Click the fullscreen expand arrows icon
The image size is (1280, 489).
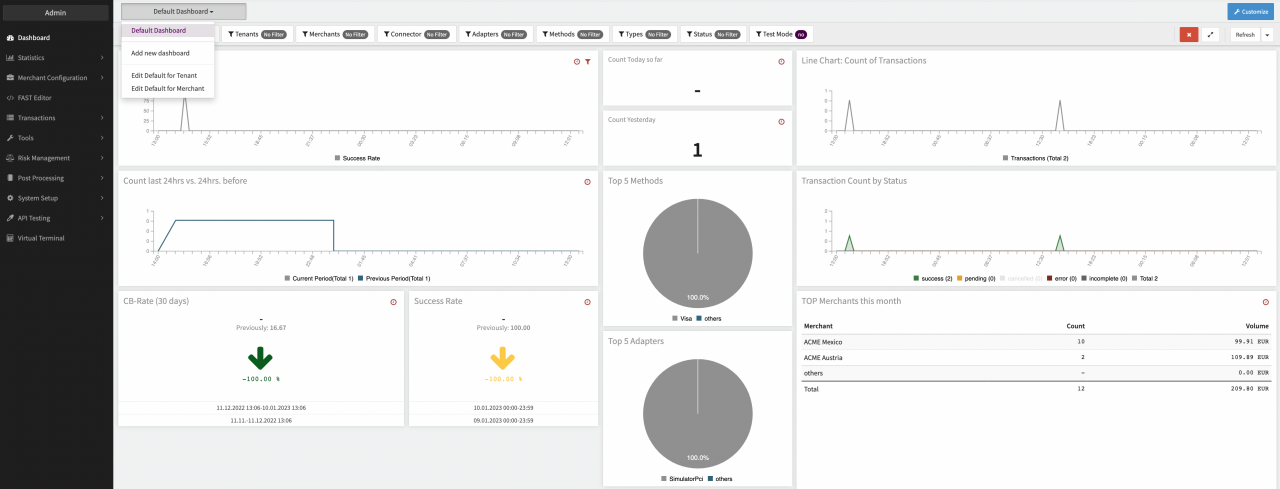coord(1211,34)
